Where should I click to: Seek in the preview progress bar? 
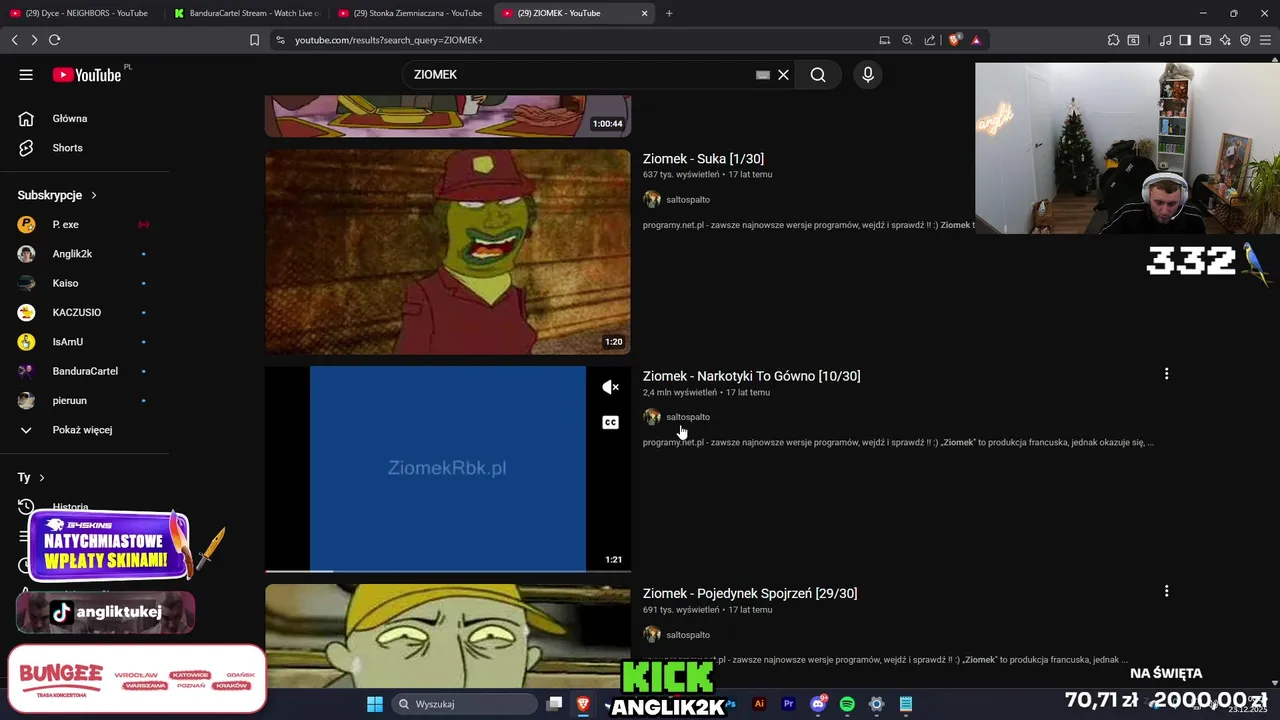(x=448, y=571)
